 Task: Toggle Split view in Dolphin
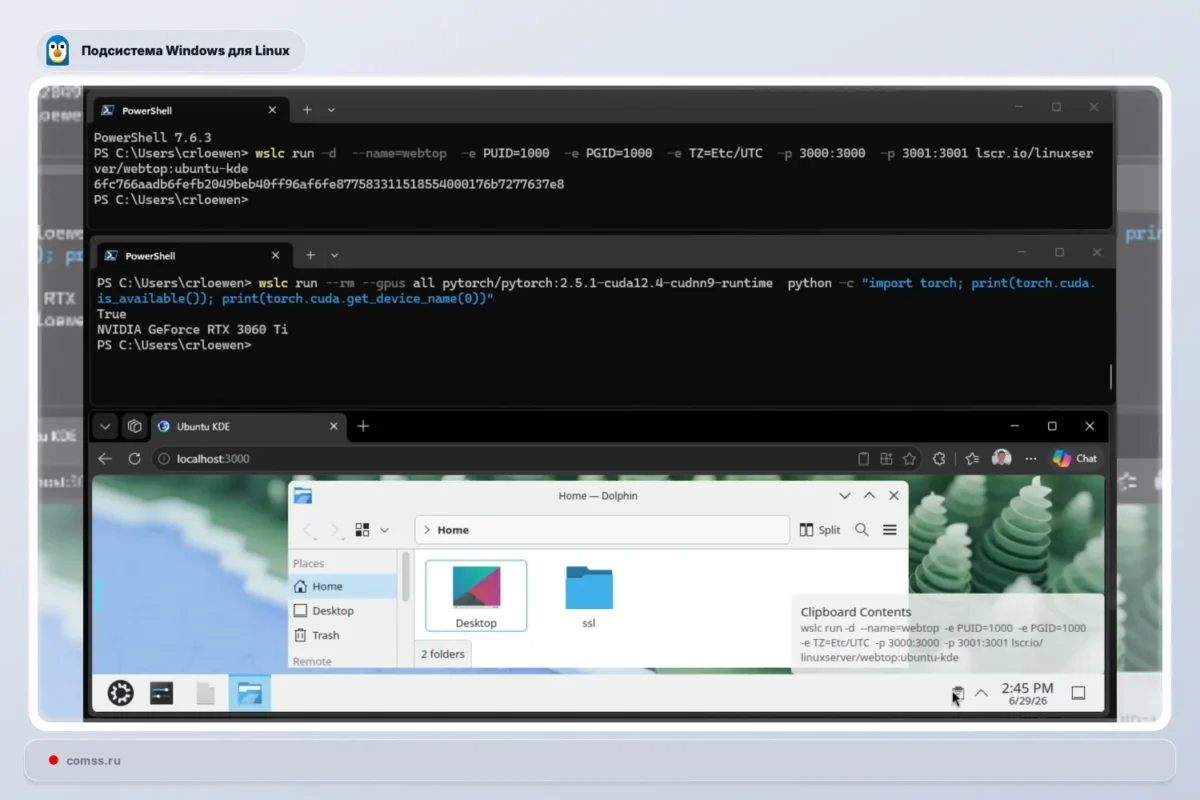(x=820, y=530)
